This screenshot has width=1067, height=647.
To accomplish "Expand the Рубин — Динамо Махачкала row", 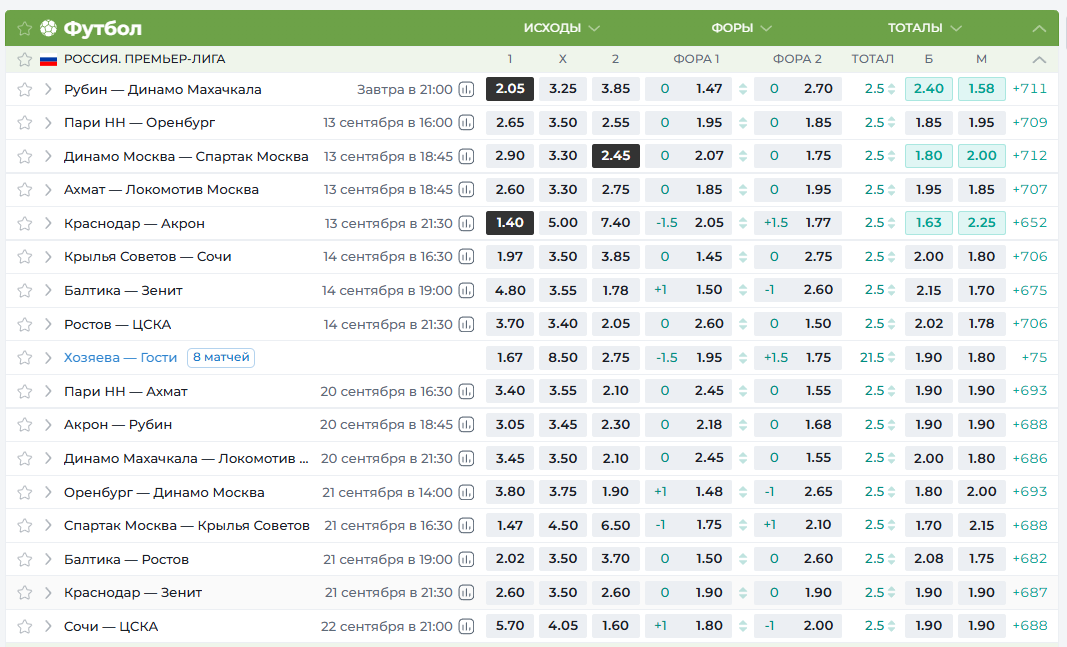I will pos(48,89).
